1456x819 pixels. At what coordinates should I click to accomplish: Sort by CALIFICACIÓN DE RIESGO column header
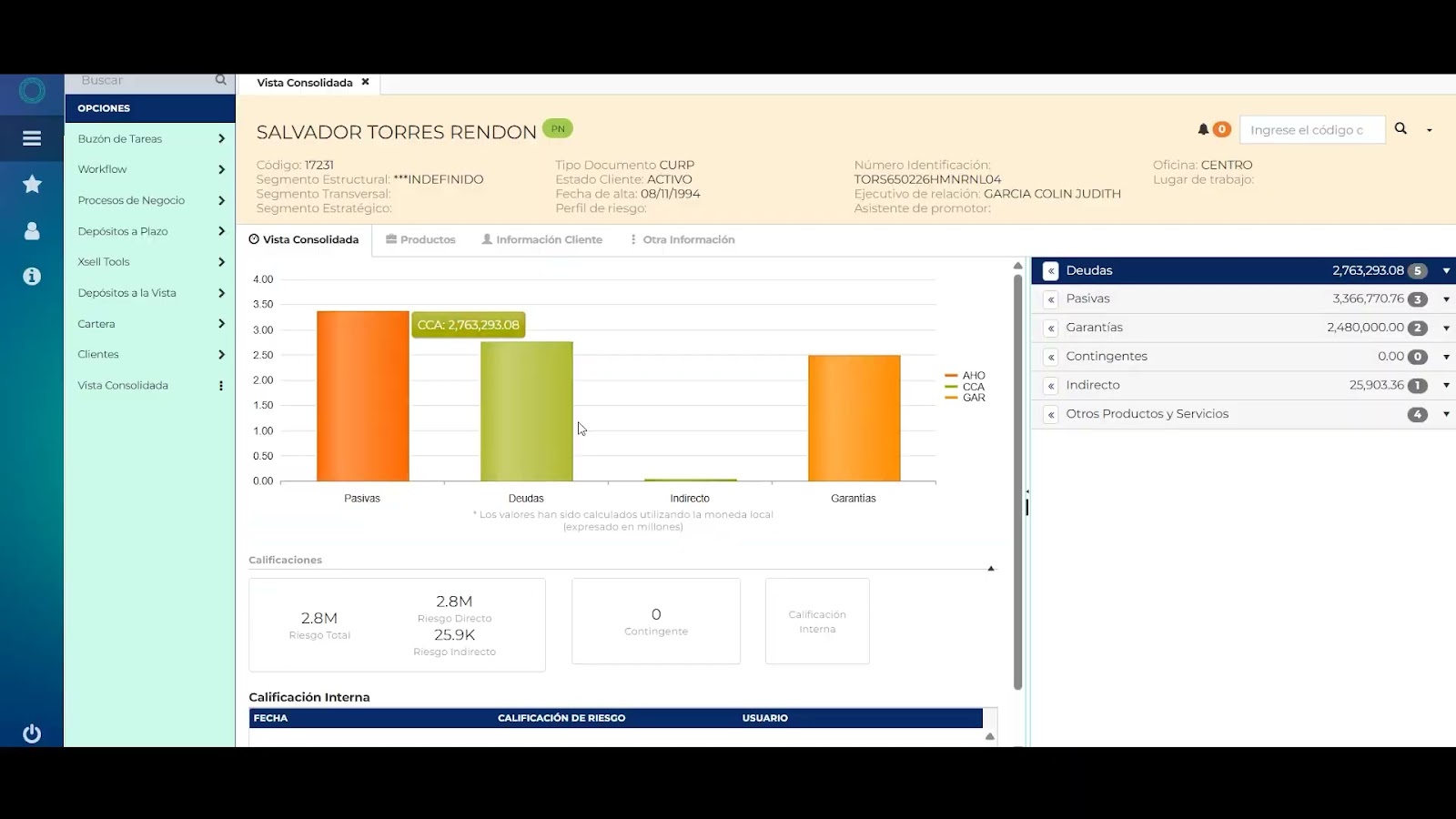(561, 718)
